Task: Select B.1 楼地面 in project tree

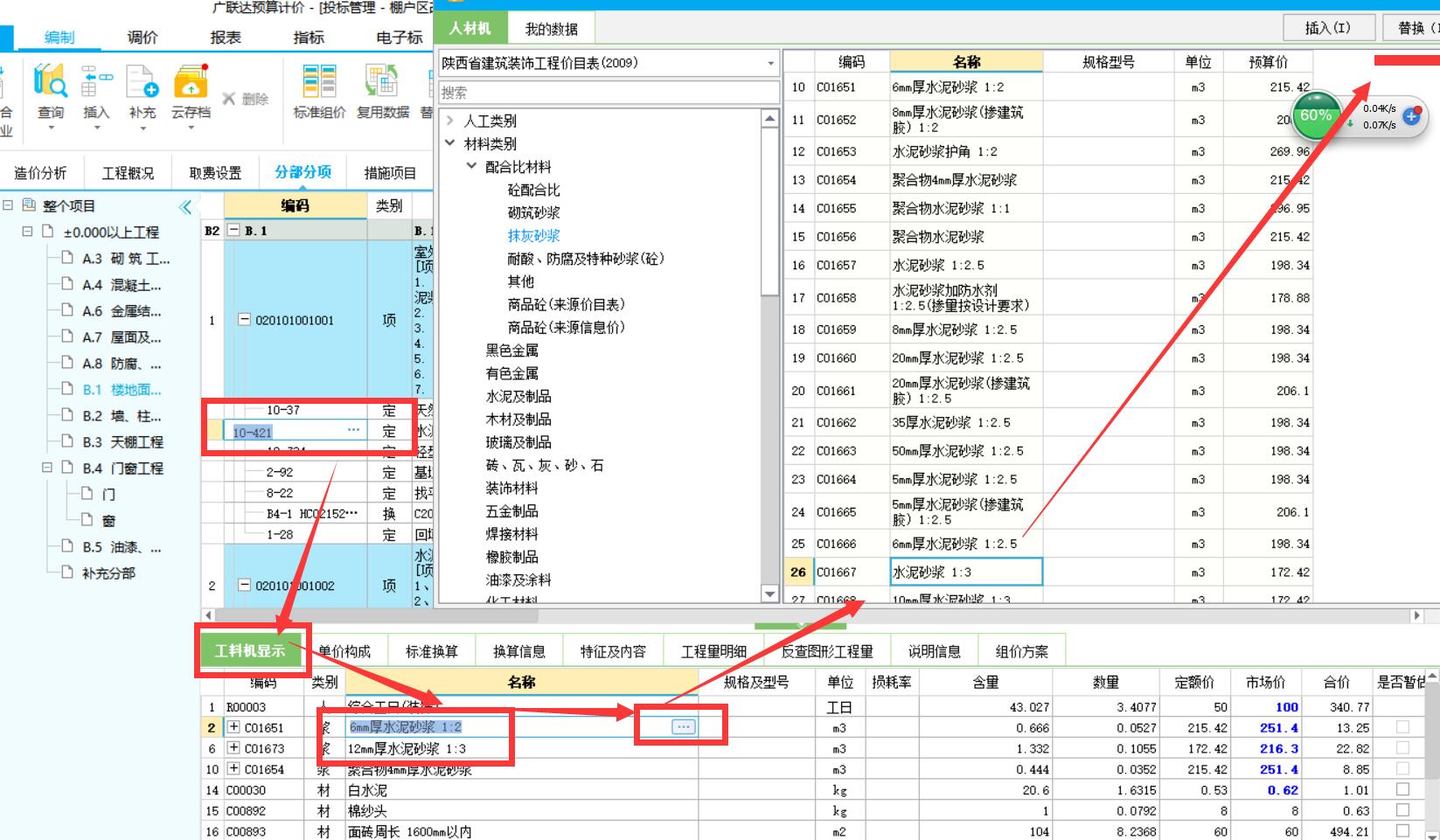Action: click(122, 390)
